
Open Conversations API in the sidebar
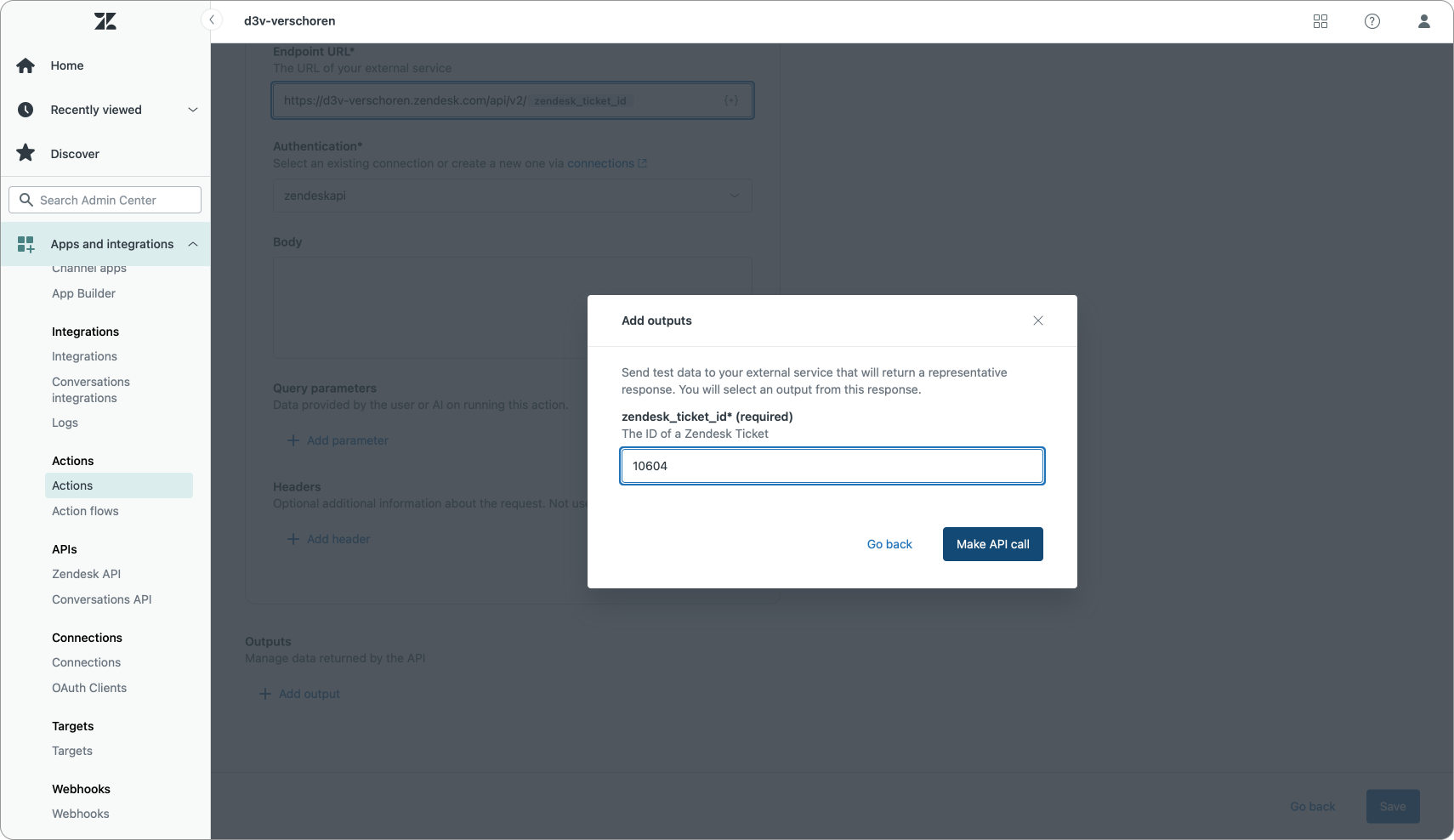[102, 599]
